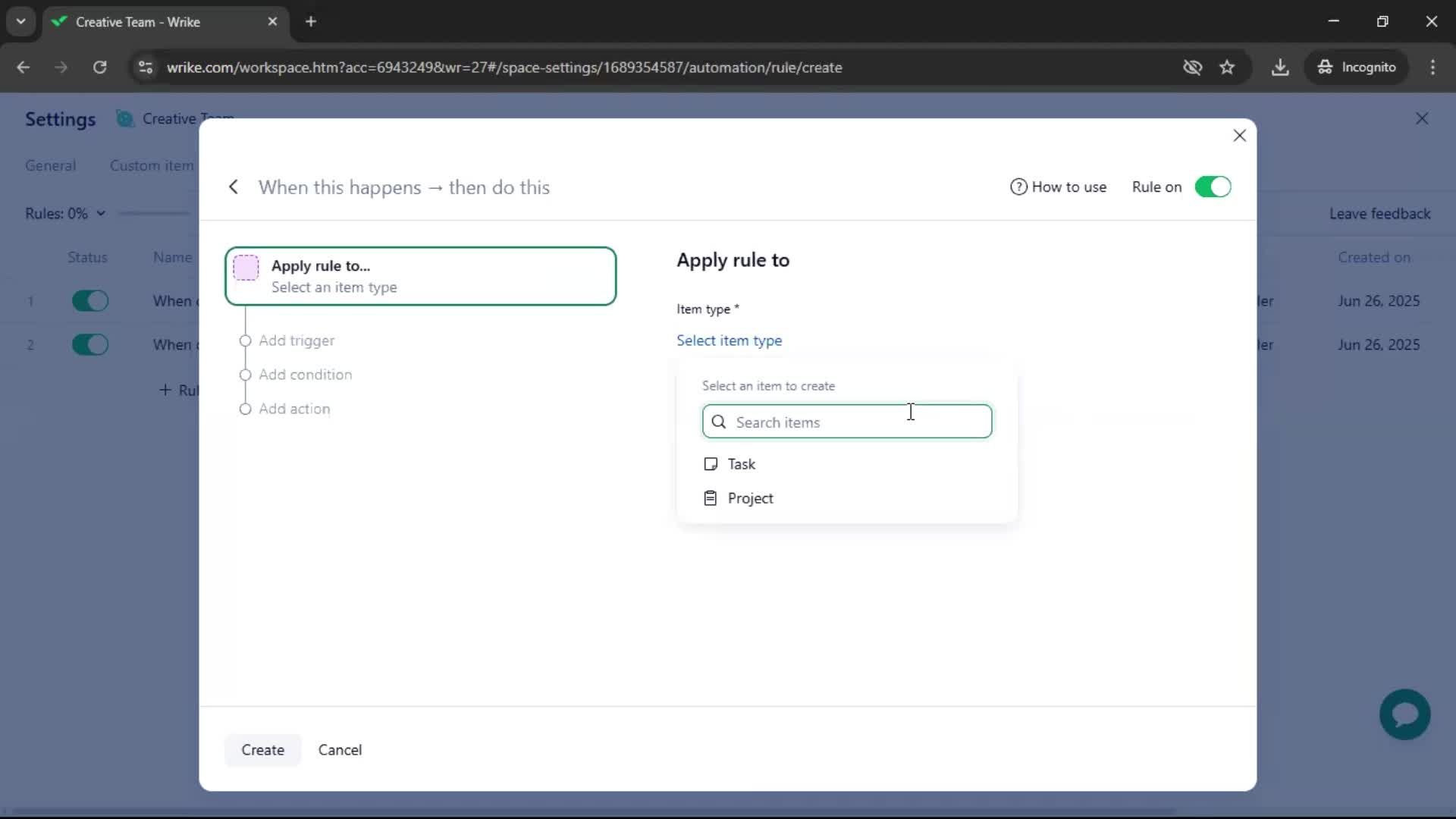This screenshot has width=1456, height=819.
Task: Open the Custom item settings tab
Action: click(x=152, y=165)
